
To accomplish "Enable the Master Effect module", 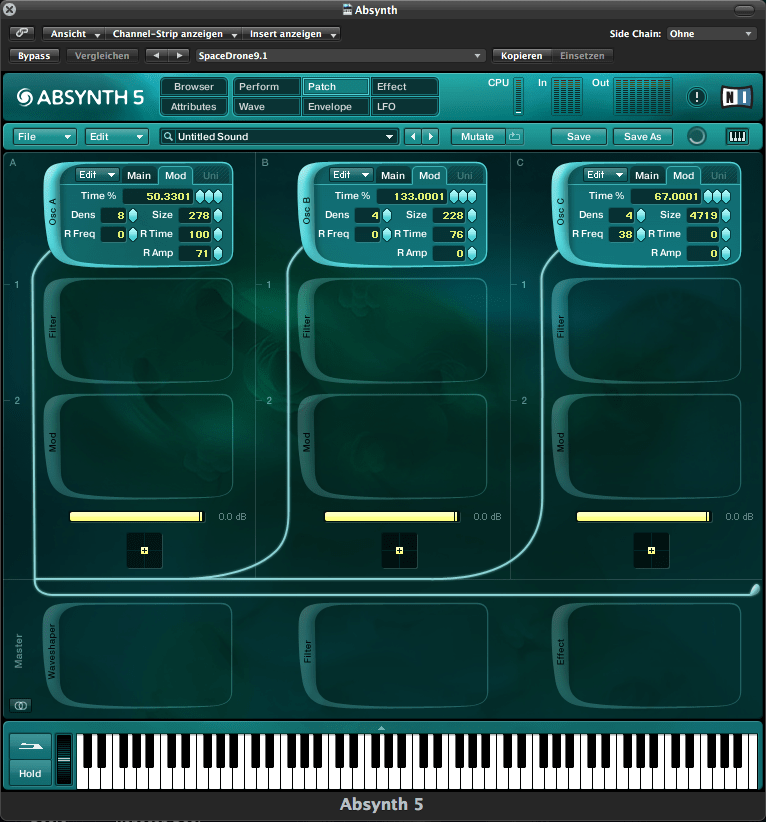I will [560, 652].
